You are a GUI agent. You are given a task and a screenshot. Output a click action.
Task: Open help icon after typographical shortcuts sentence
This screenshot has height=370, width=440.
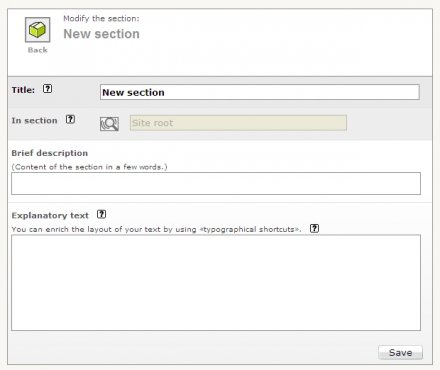tap(314, 229)
